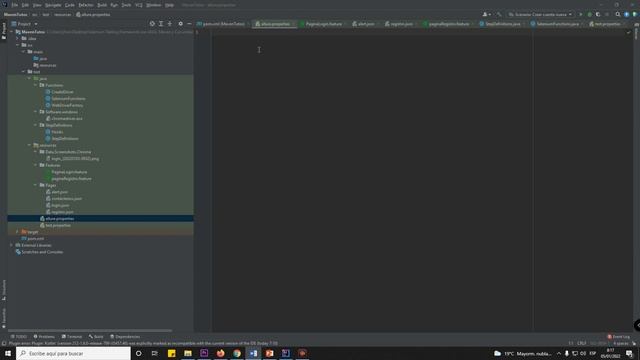Screen dimensions: 640x360
Task: Open the run configuration dropdown
Action: [x=540, y=14]
